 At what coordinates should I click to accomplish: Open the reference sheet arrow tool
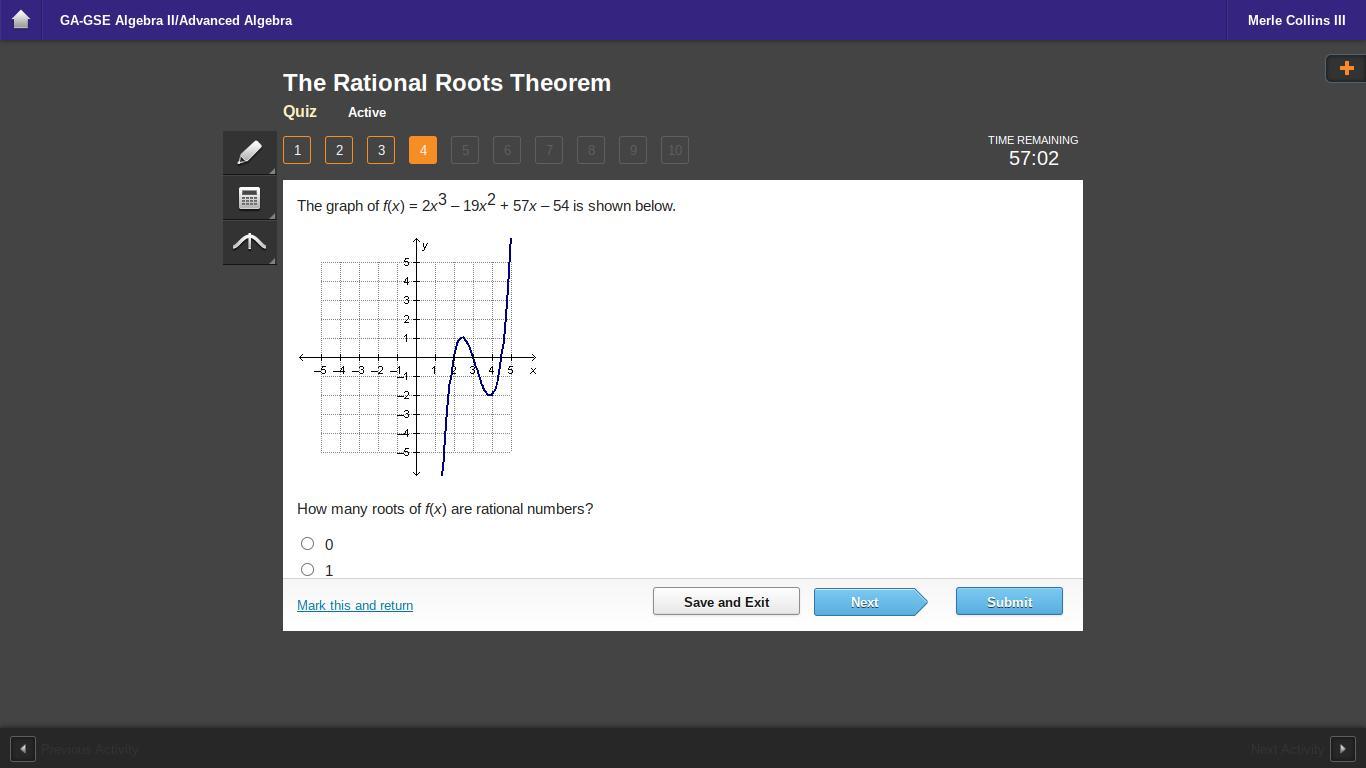pyautogui.click(x=249, y=242)
